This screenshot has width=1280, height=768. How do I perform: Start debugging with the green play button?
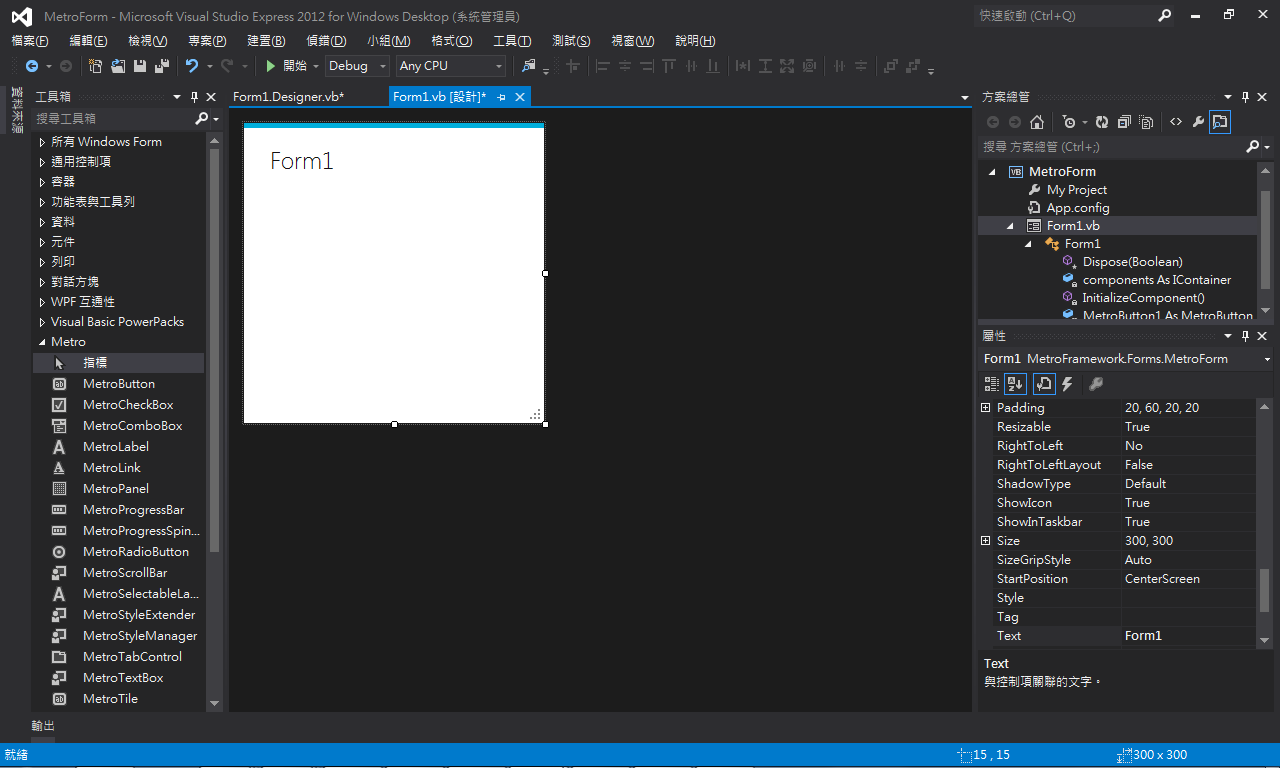[x=270, y=66]
